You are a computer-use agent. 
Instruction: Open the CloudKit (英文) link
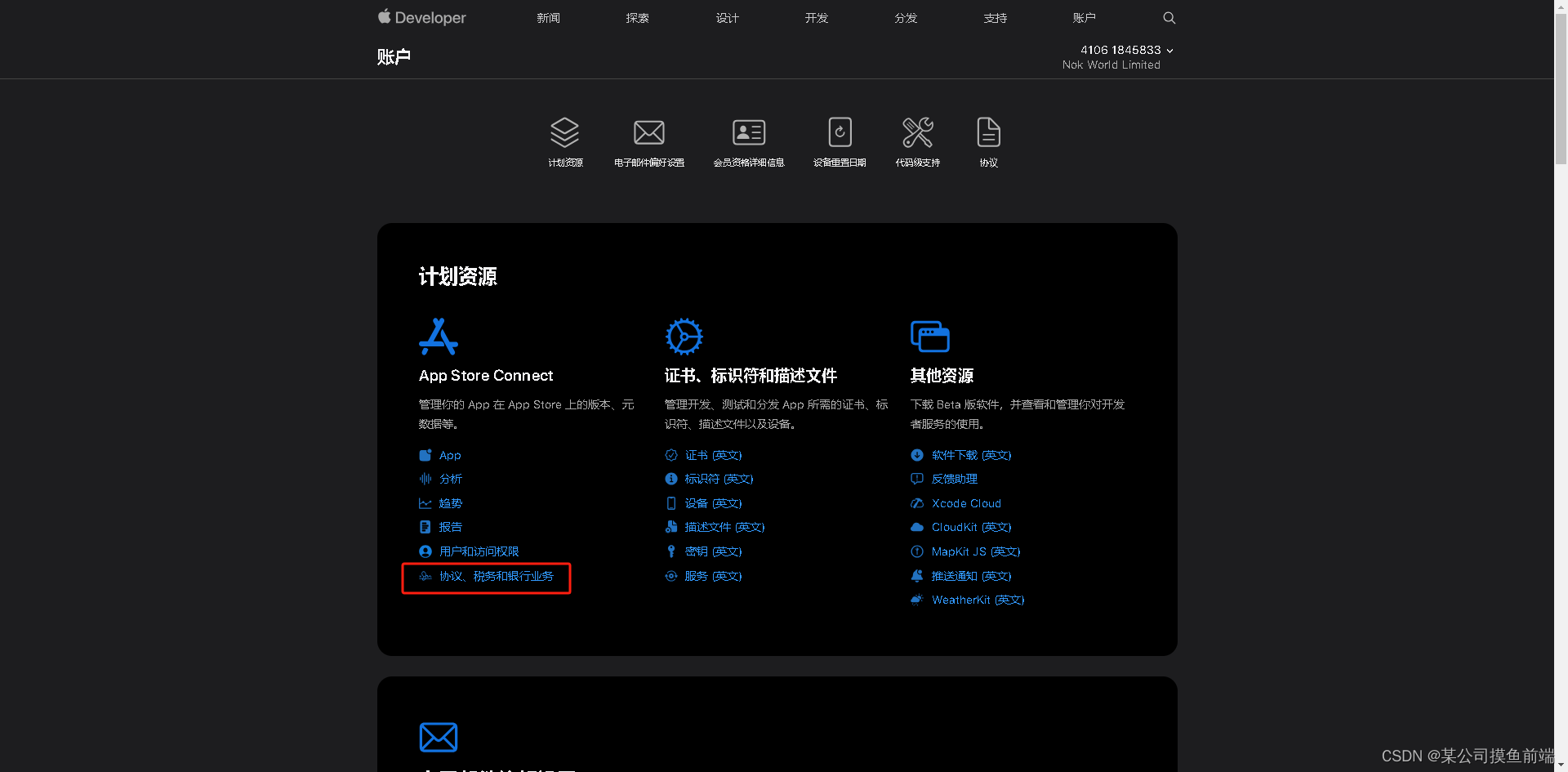click(x=972, y=527)
